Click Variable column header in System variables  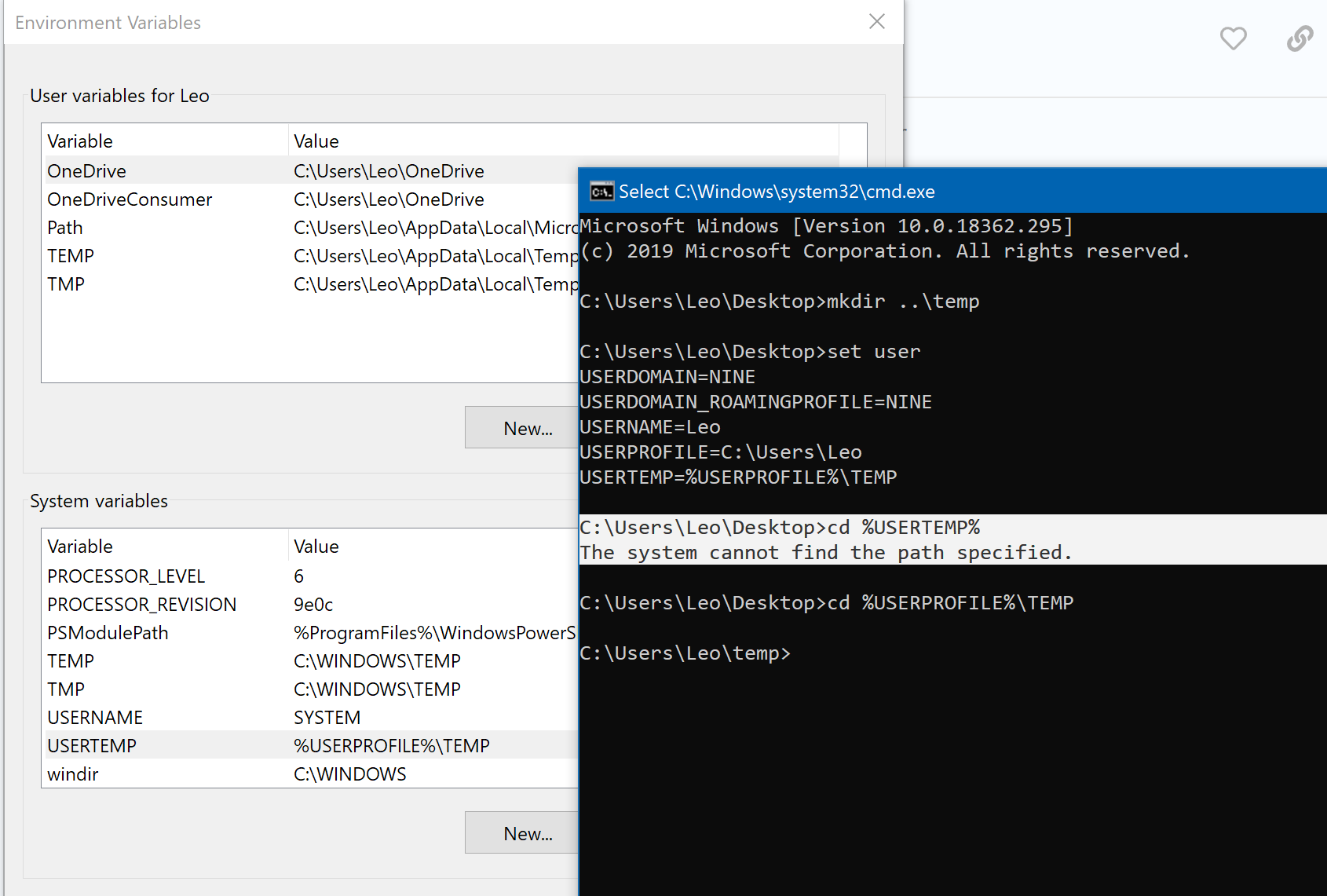(x=165, y=546)
